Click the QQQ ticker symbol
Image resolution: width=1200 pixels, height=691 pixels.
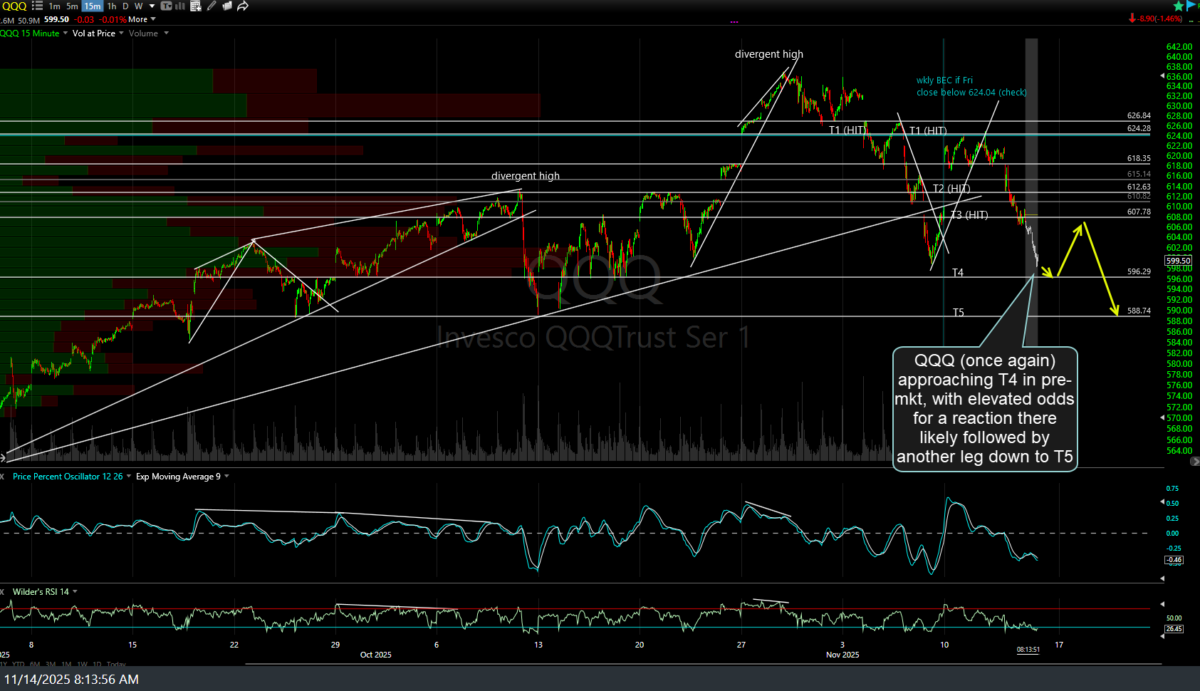point(13,6)
